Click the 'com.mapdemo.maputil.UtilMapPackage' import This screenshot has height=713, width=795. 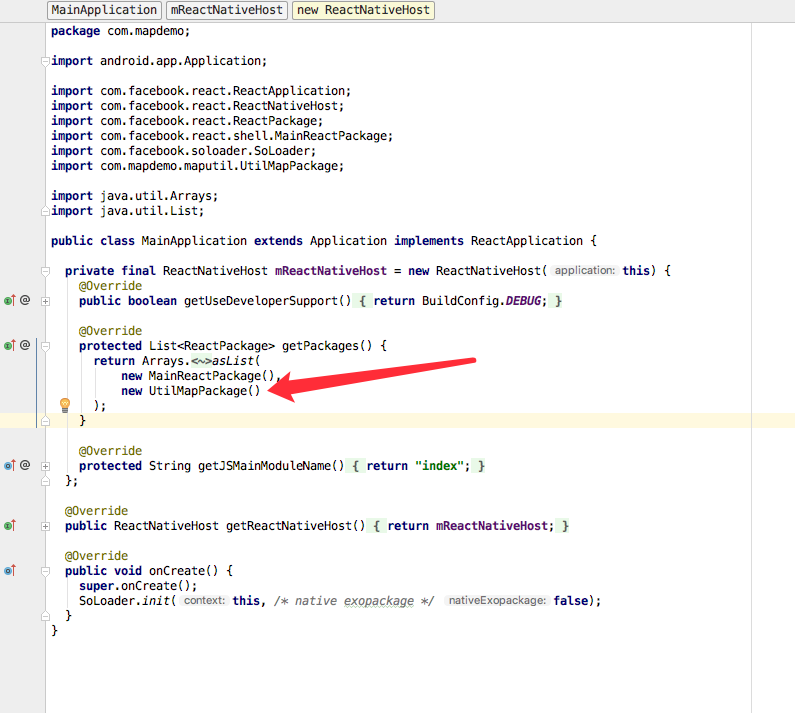pos(219,166)
